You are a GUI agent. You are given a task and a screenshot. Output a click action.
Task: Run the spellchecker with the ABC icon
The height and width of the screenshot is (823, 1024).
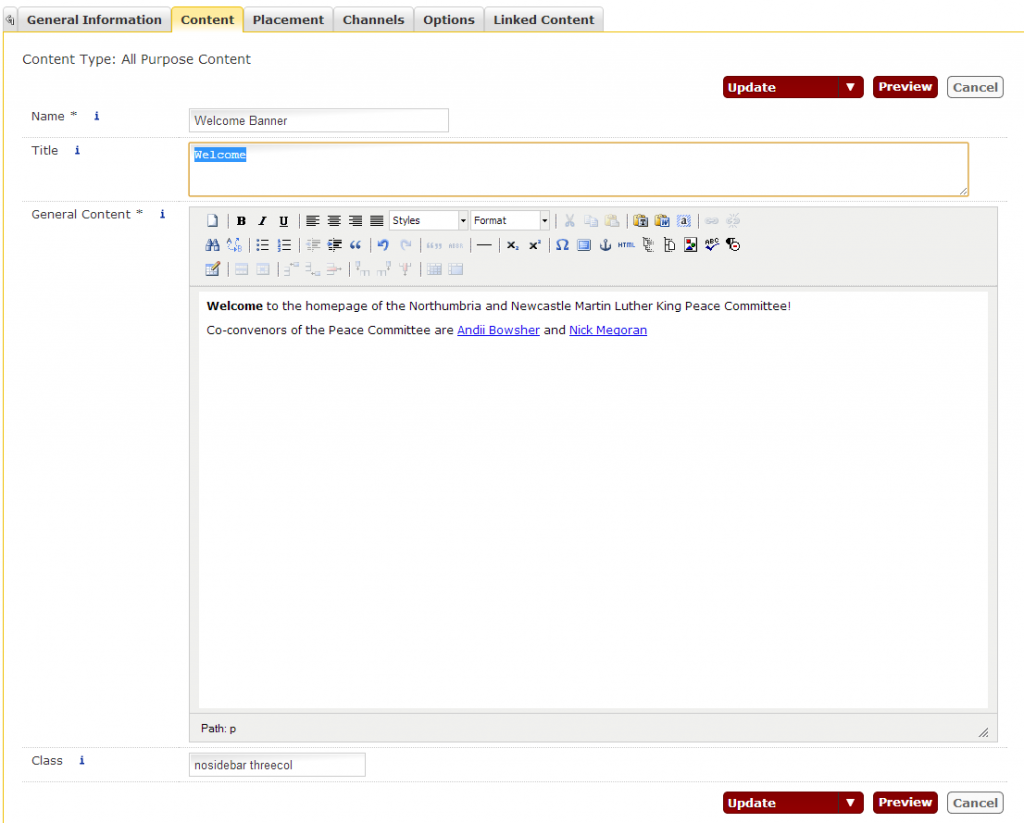tap(711, 245)
